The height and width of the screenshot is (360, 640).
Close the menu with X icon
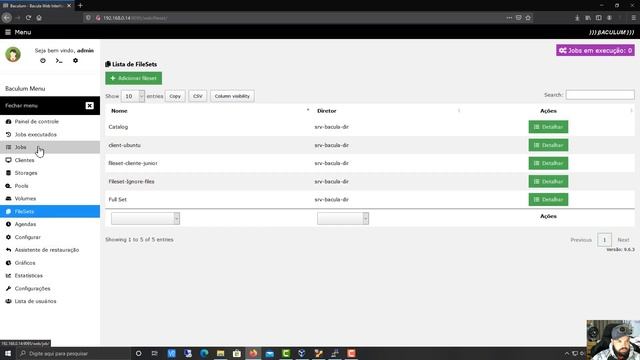click(x=89, y=106)
